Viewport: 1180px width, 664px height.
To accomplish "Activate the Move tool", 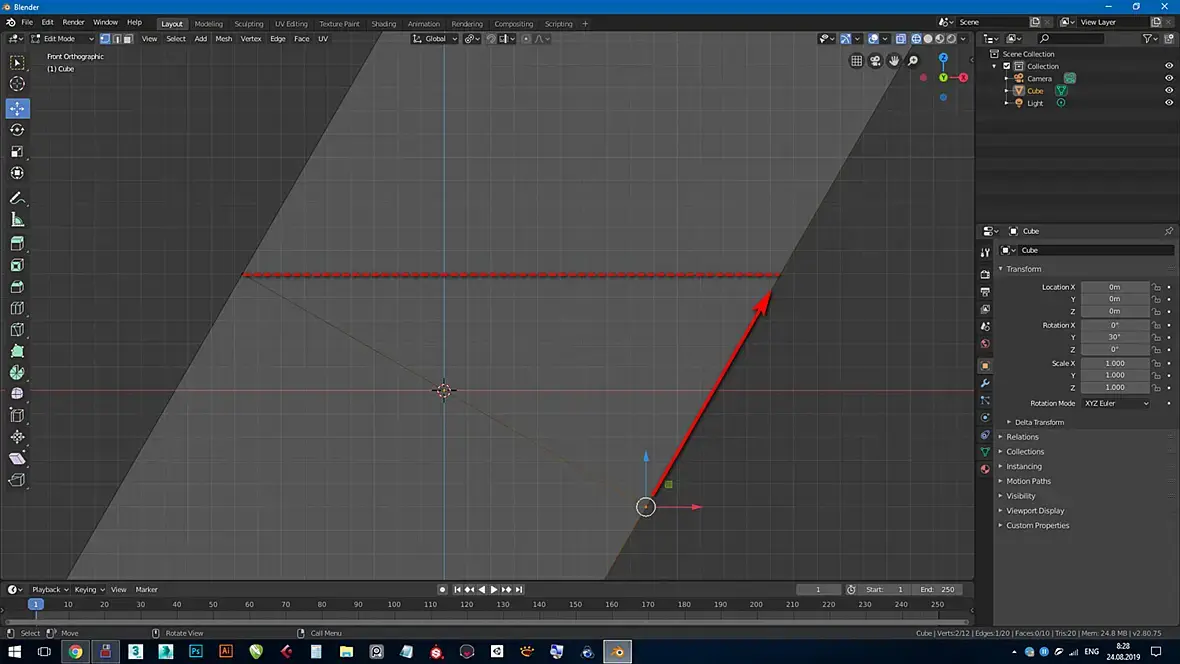I will pos(17,108).
